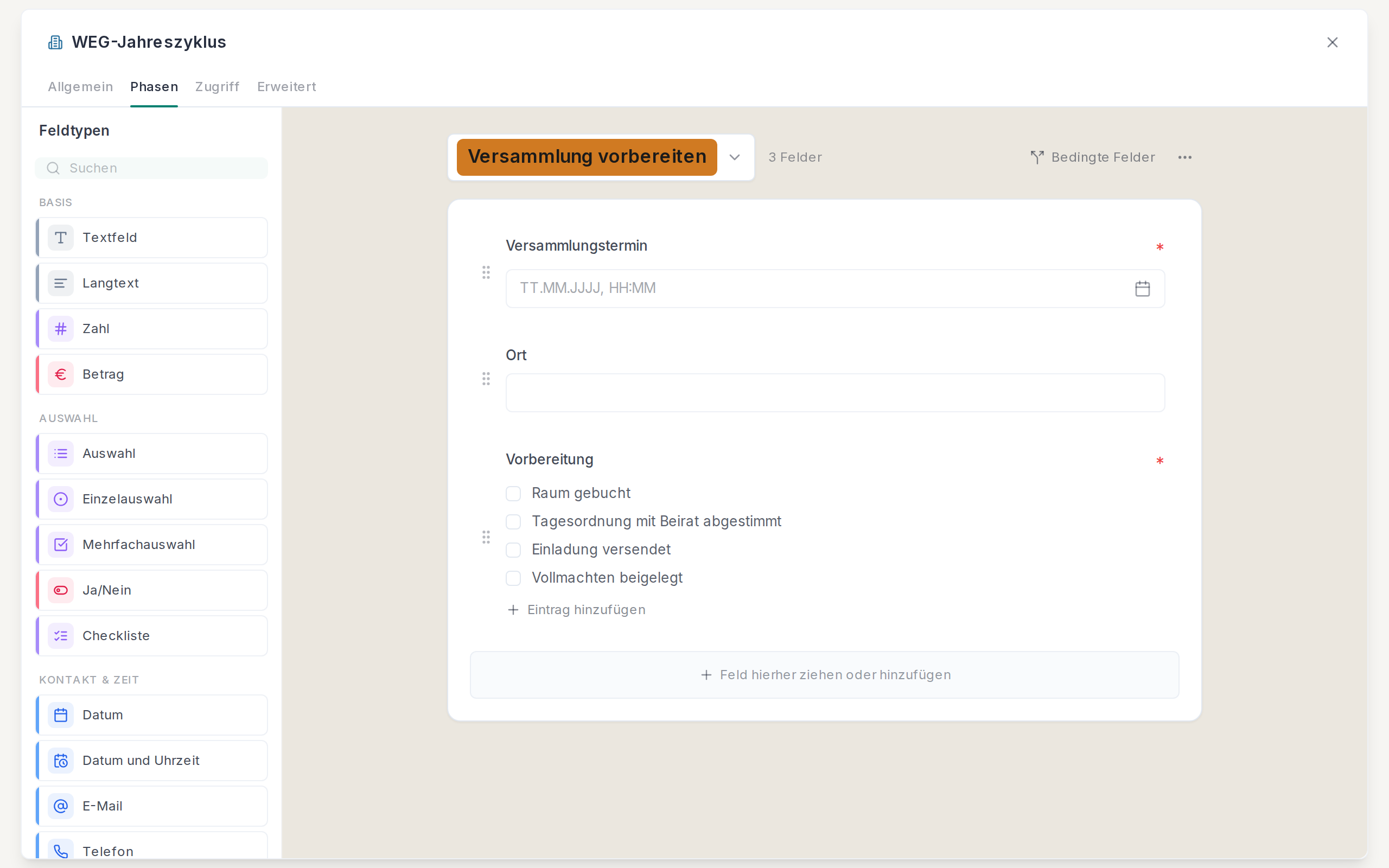
Task: Open the three-dot phase options menu
Action: click(x=1184, y=157)
